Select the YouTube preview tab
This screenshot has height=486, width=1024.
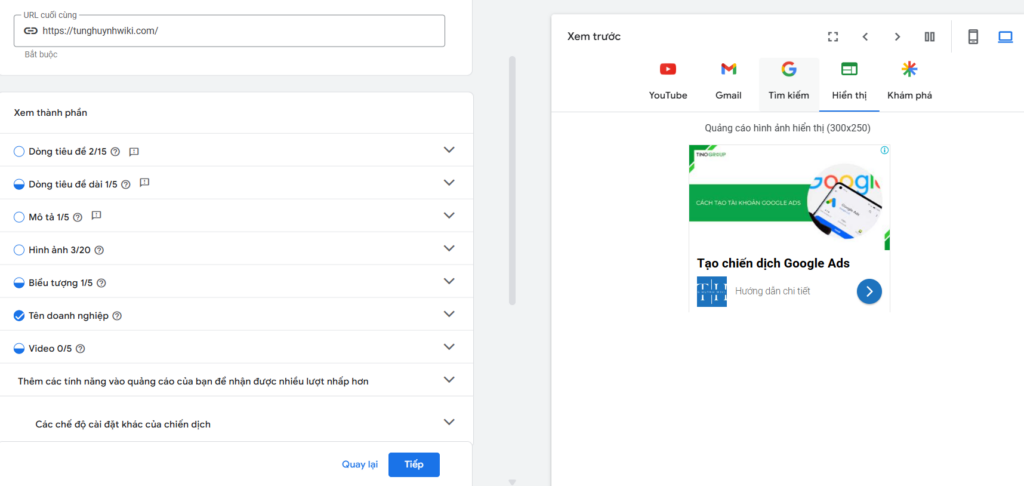pyautogui.click(x=668, y=84)
